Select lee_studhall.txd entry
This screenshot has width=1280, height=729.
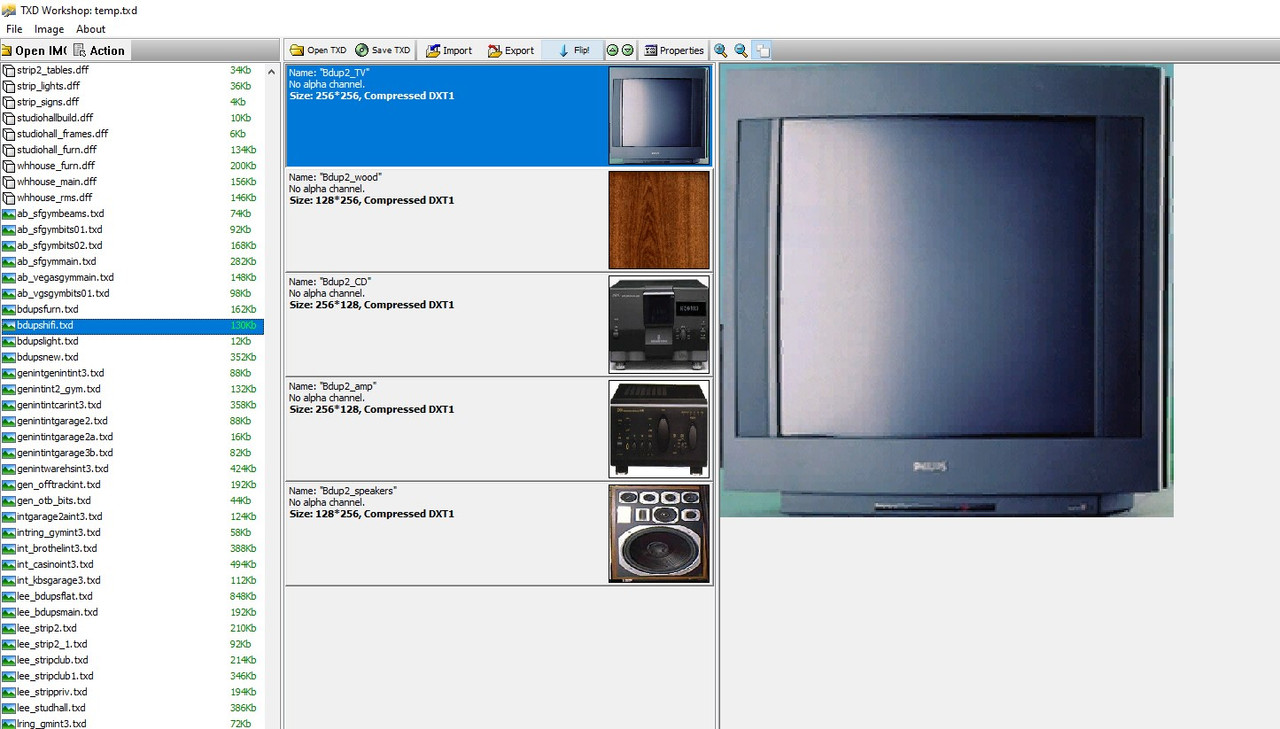(x=132, y=708)
